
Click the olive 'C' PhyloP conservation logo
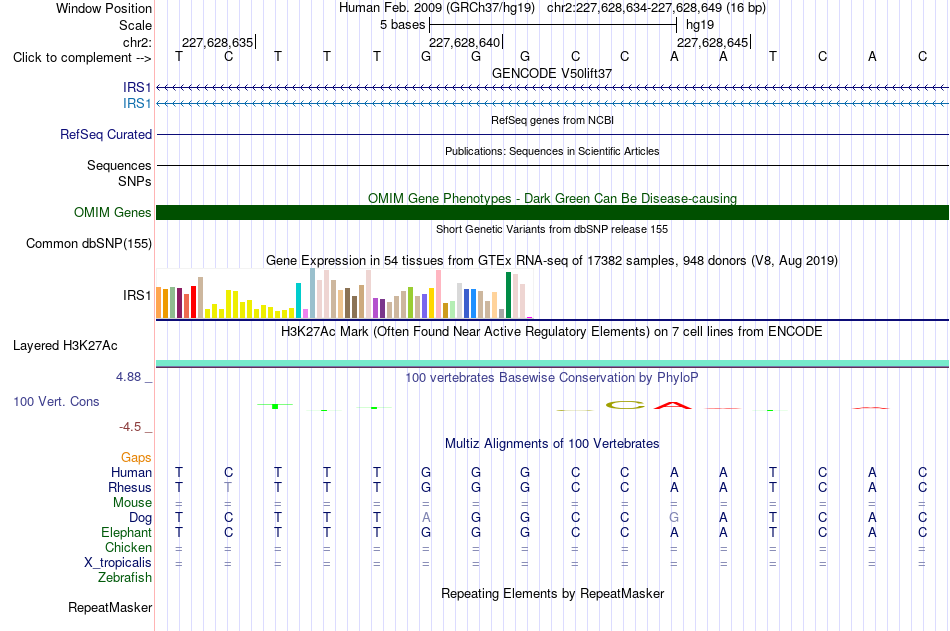(625, 405)
